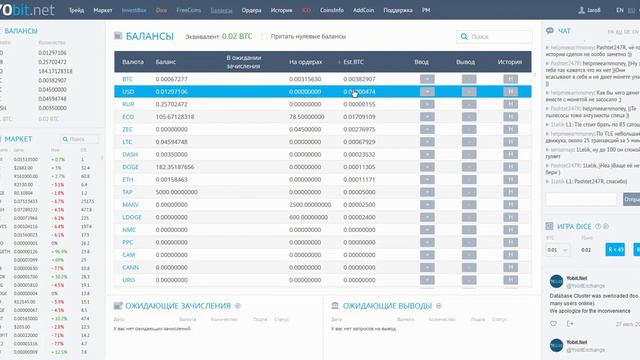Screen dimensions: 640x360
Task: Switch site language to EN
Action: tap(620, 10)
